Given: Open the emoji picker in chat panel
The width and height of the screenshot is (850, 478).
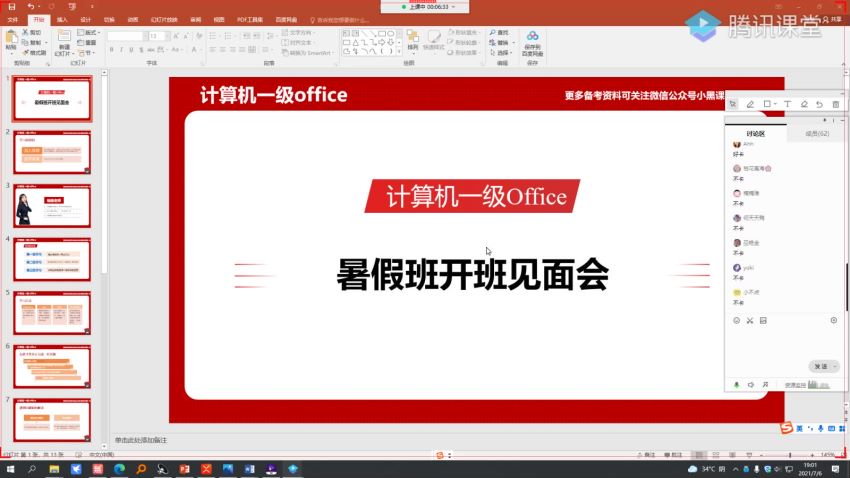Looking at the screenshot, I should click(x=737, y=321).
